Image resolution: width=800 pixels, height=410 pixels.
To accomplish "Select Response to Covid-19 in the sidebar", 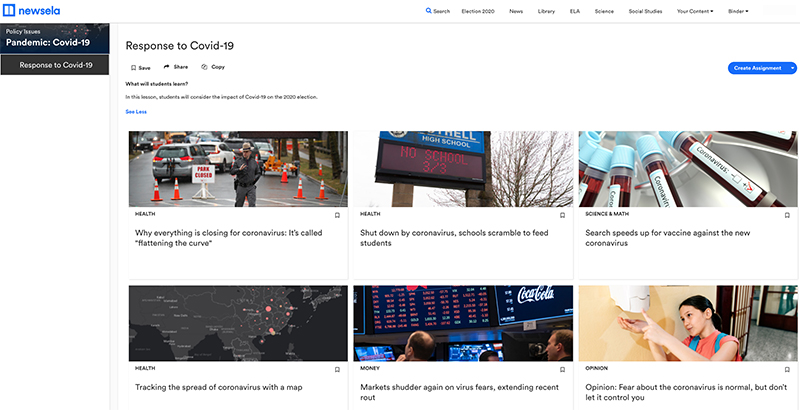I will coord(55,65).
